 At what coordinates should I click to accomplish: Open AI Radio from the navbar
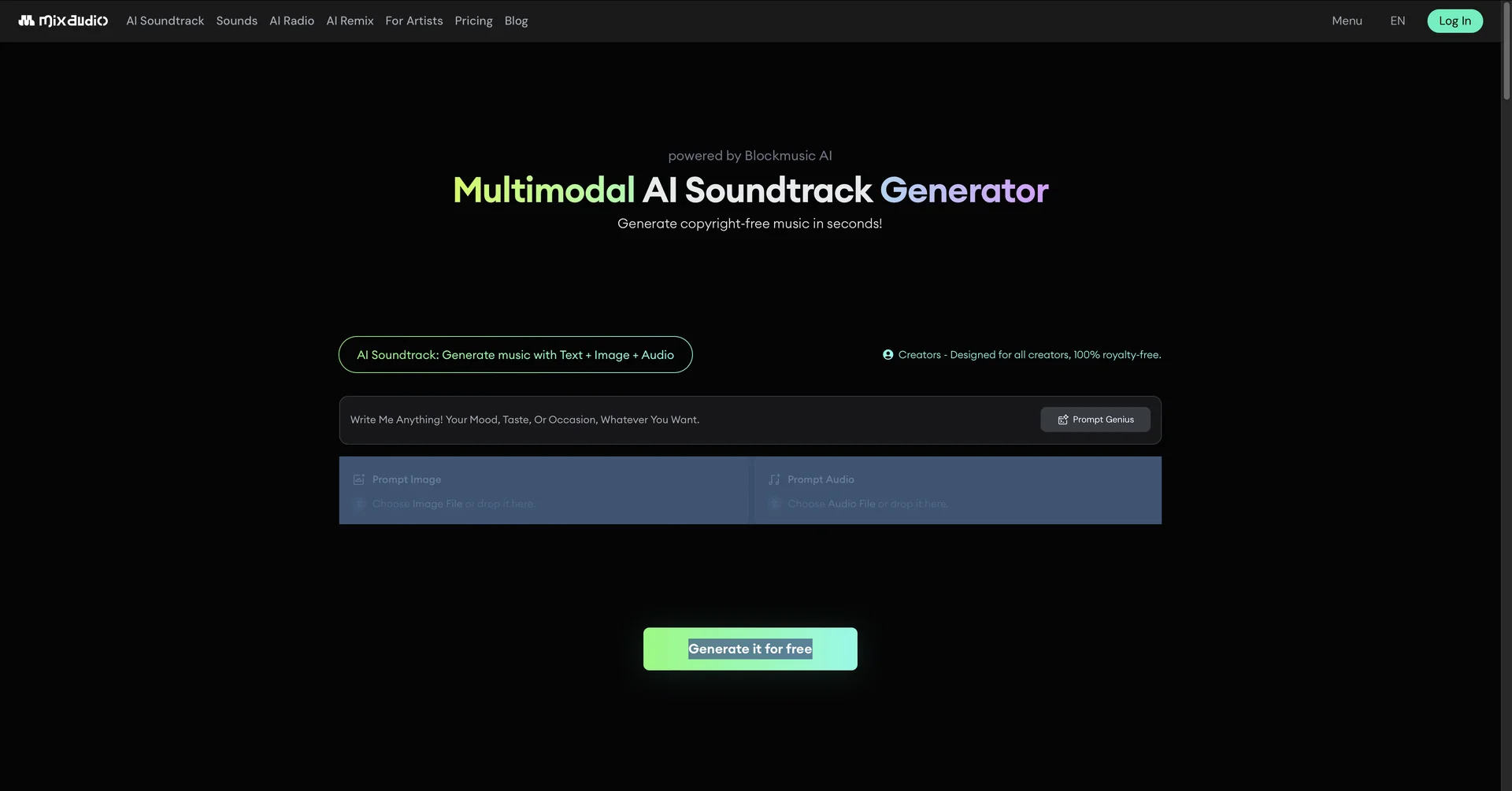tap(292, 20)
